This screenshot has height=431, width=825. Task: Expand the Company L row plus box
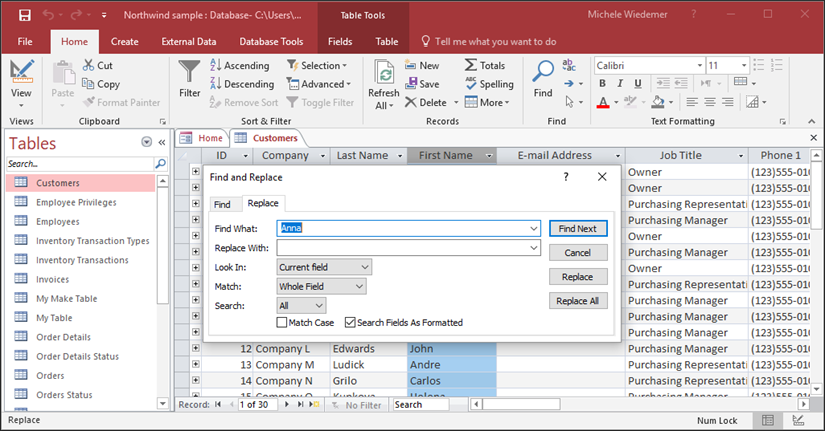tap(195, 348)
